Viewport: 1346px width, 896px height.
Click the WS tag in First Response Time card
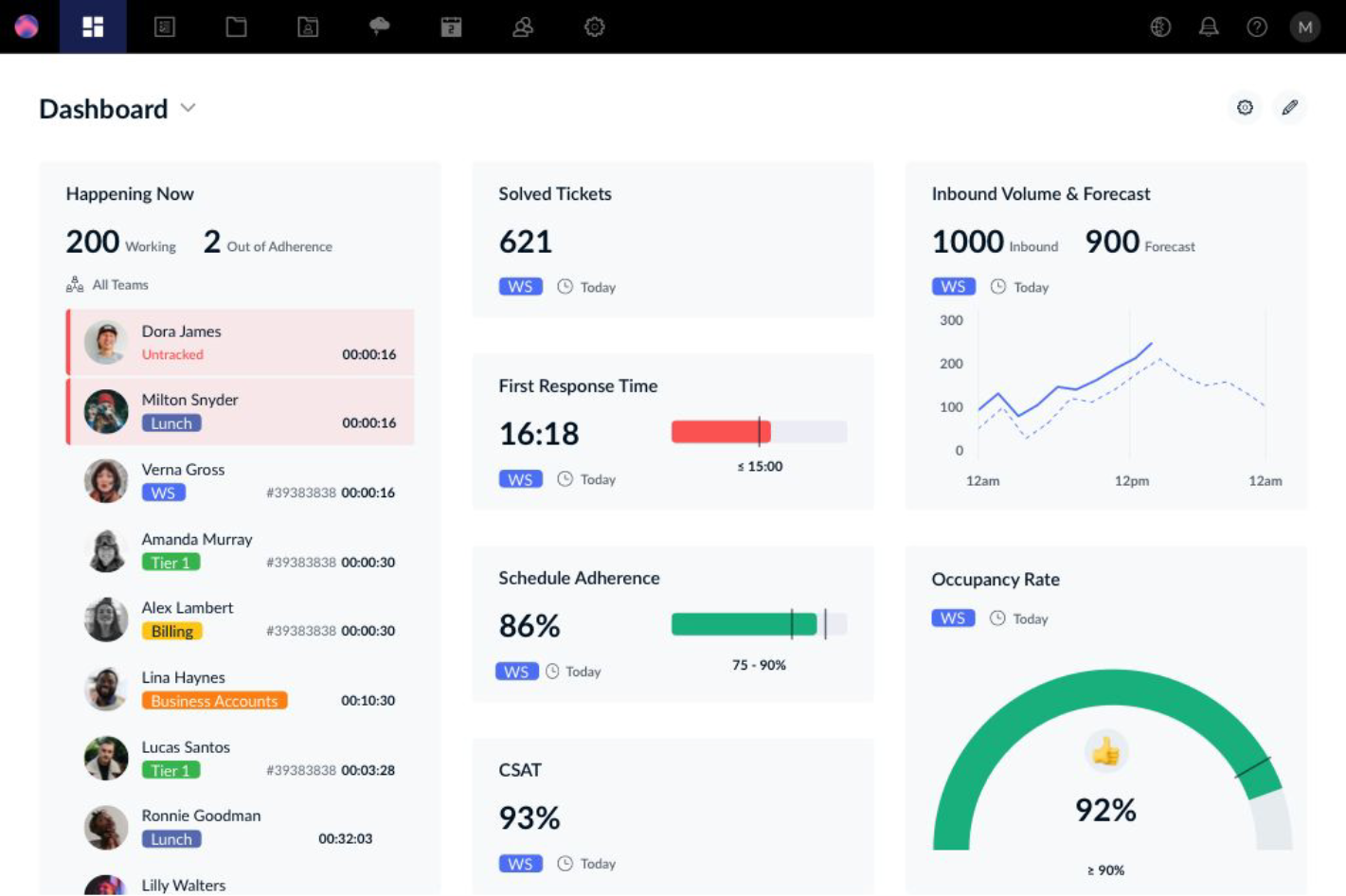click(x=520, y=479)
